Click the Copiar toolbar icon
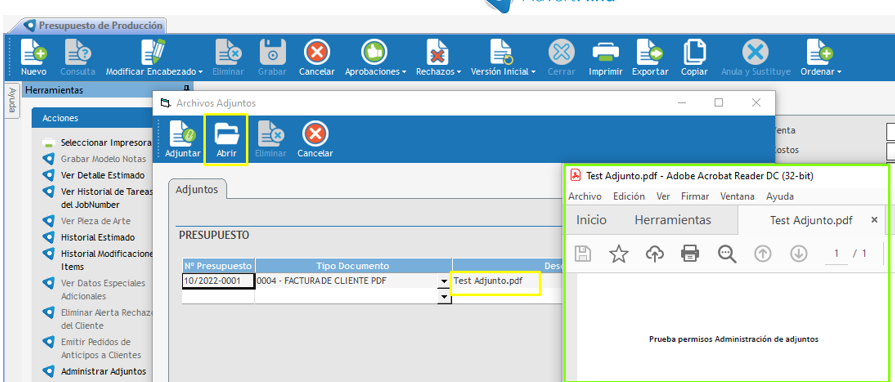895x382 pixels. click(694, 53)
